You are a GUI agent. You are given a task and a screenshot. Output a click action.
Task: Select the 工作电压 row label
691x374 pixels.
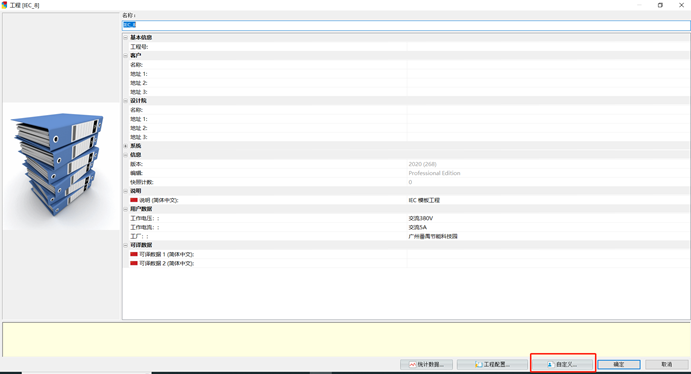pyautogui.click(x=145, y=218)
